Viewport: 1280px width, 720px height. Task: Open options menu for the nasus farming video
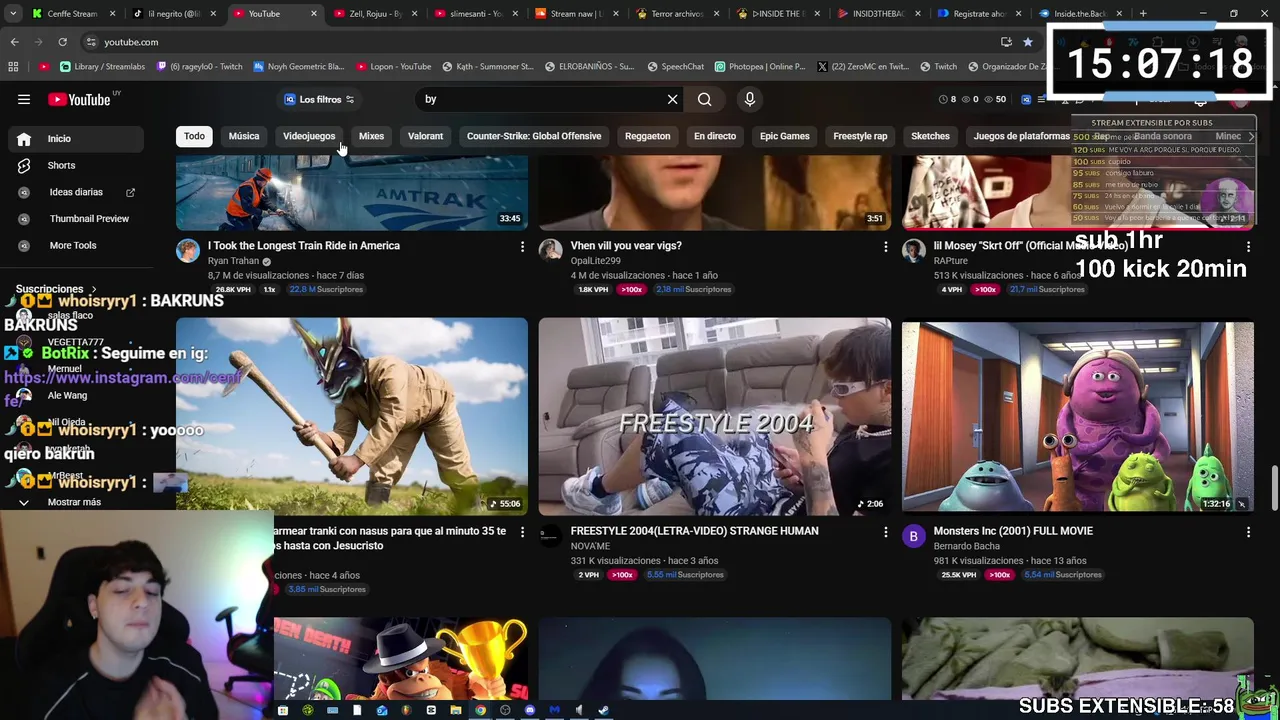pyautogui.click(x=522, y=532)
